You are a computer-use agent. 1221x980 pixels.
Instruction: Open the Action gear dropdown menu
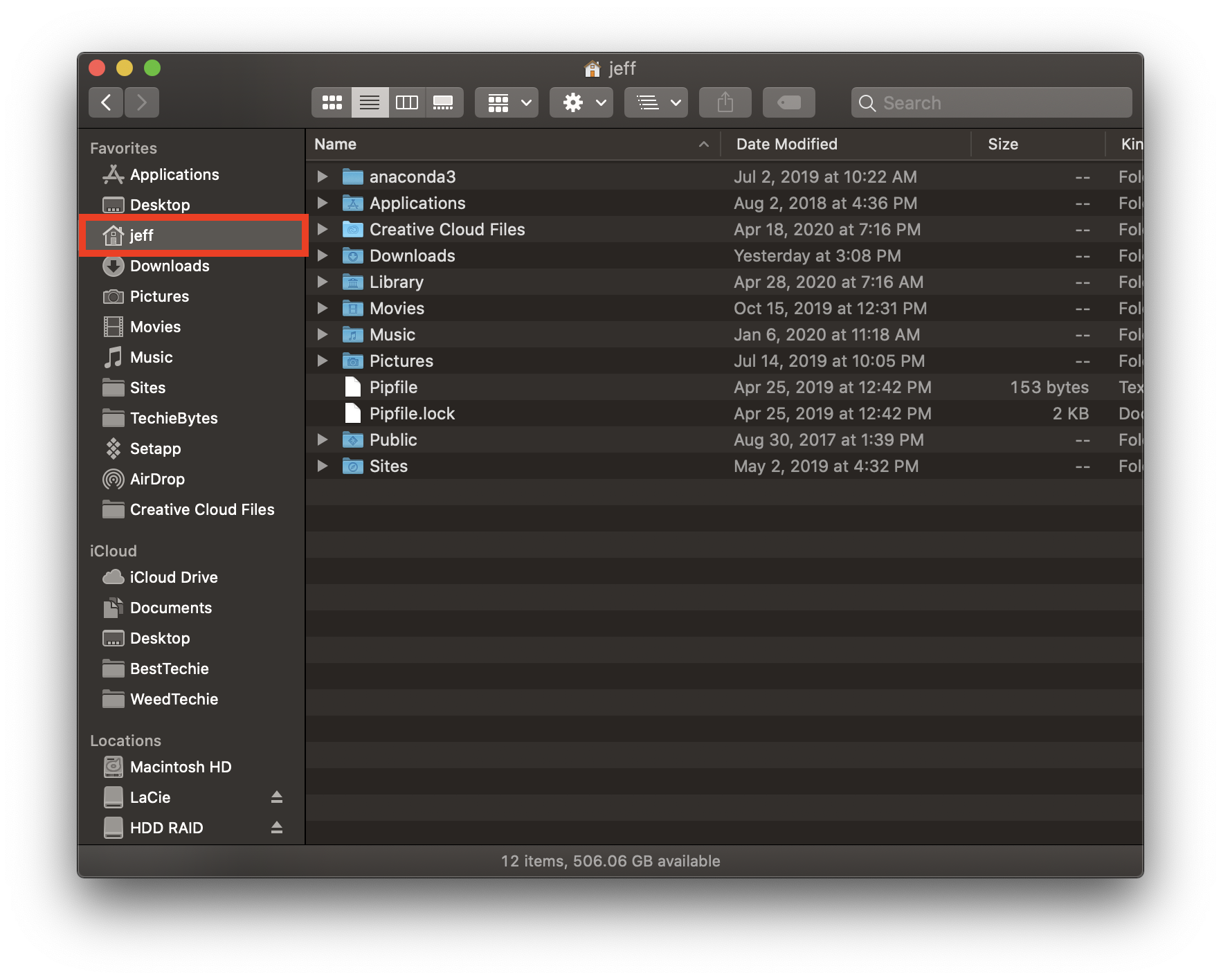pyautogui.click(x=581, y=103)
